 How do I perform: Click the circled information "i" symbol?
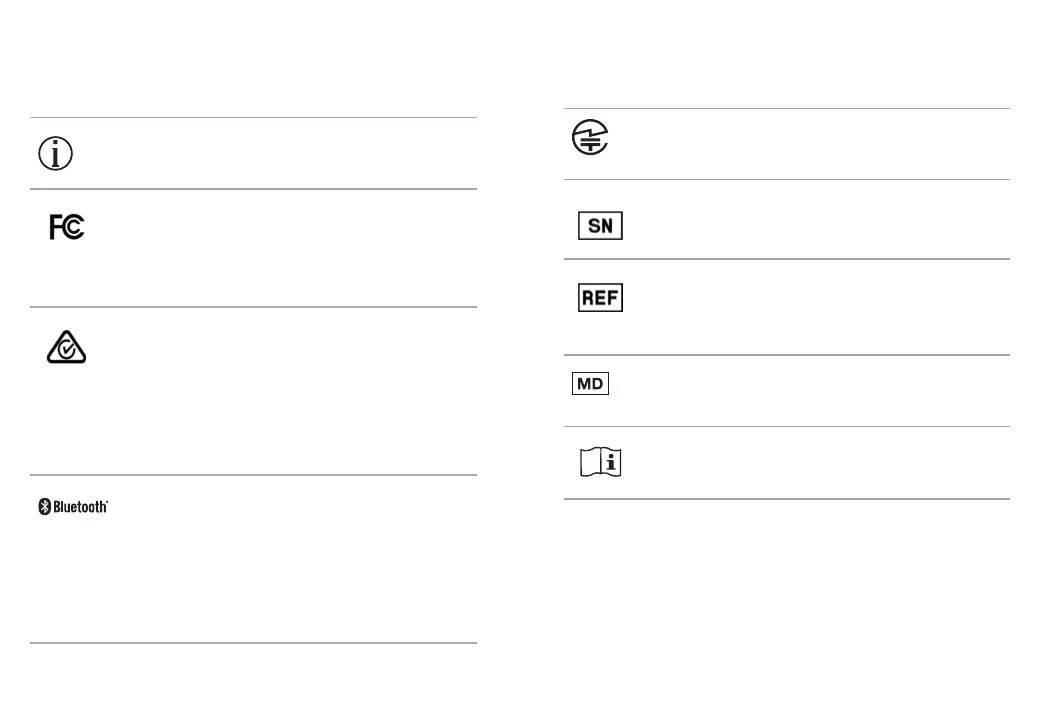pyautogui.click(x=55, y=154)
